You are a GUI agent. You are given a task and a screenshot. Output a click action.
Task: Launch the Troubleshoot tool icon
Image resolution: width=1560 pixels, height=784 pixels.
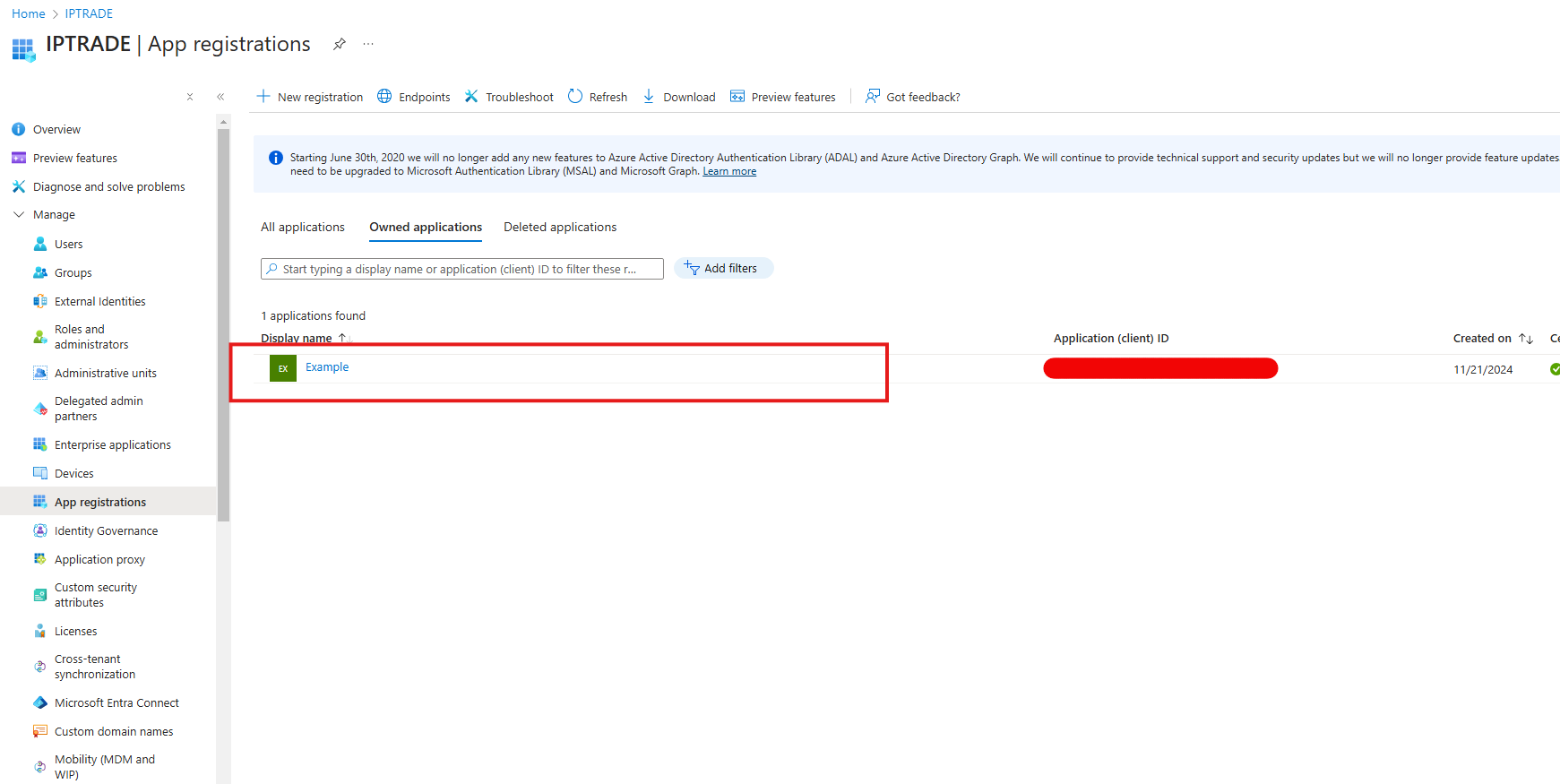[x=471, y=96]
